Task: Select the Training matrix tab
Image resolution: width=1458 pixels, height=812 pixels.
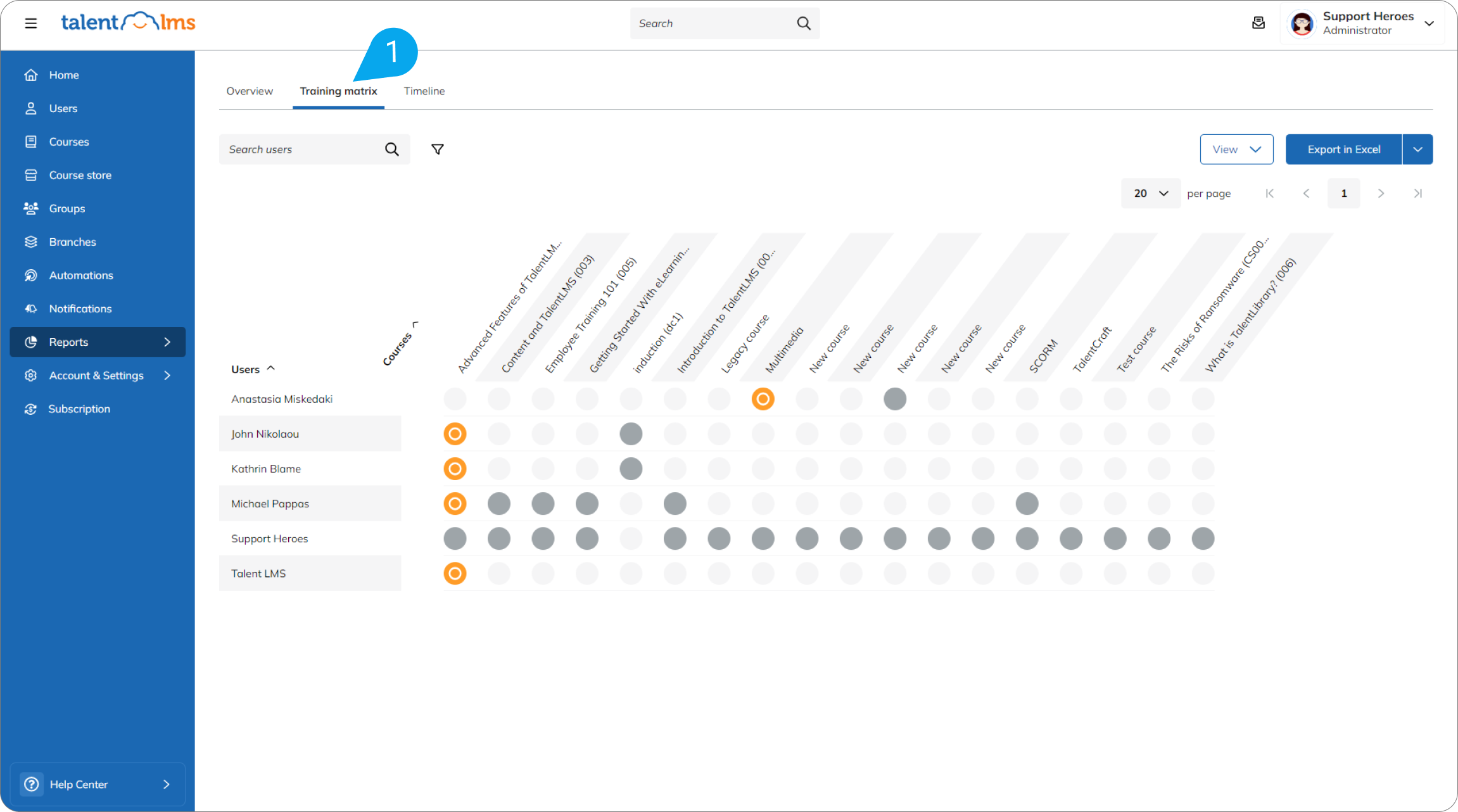Action: (338, 91)
